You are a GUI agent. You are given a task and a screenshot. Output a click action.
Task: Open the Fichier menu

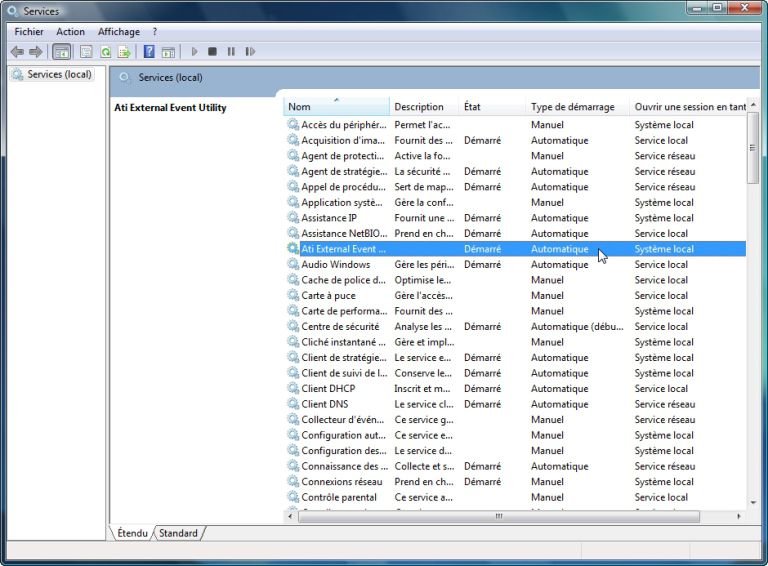29,32
